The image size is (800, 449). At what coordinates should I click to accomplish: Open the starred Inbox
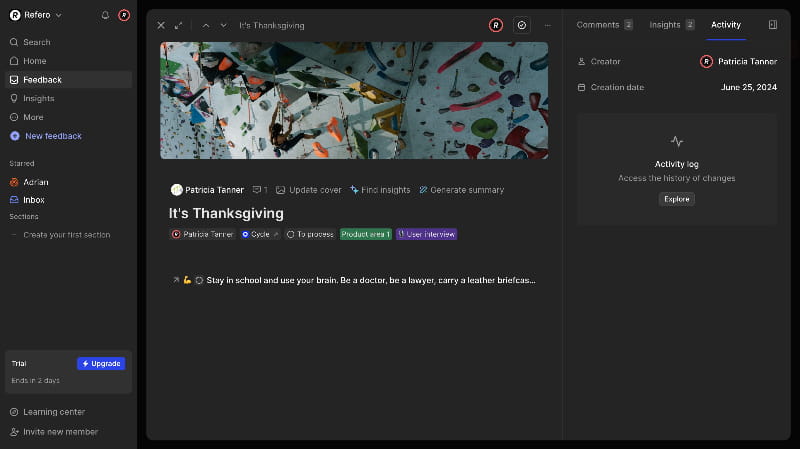[x=68, y=200]
